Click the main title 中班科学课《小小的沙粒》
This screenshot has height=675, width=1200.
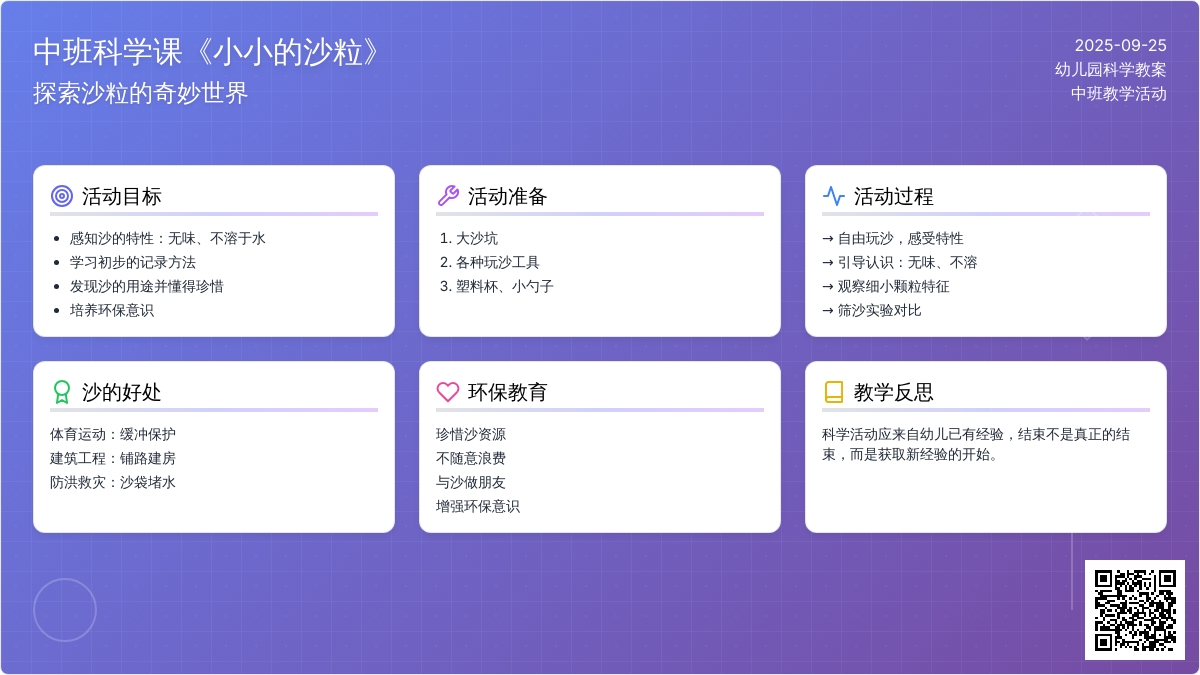208,52
